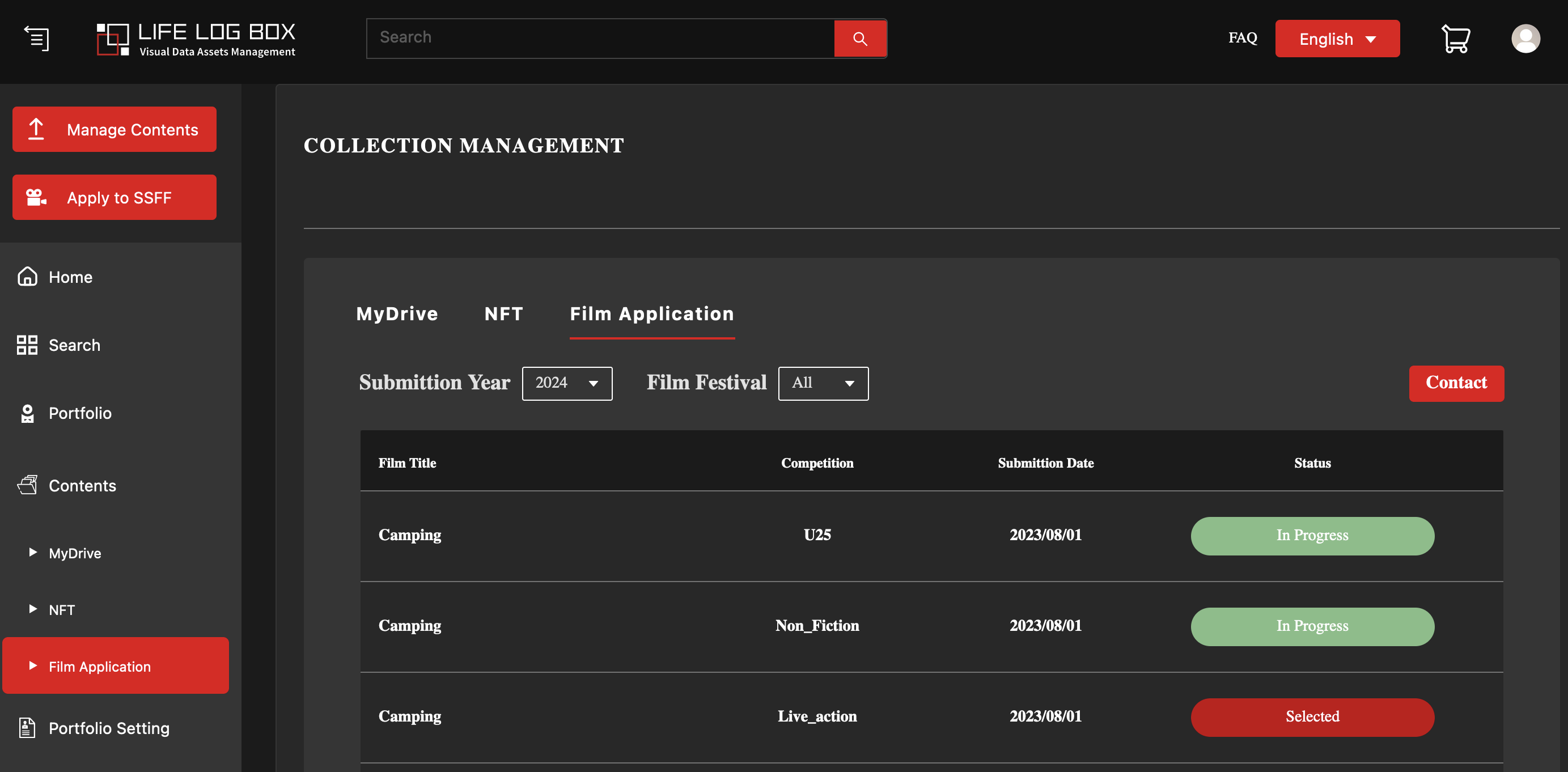
Task: Switch to the MyDrive tab
Action: click(397, 313)
